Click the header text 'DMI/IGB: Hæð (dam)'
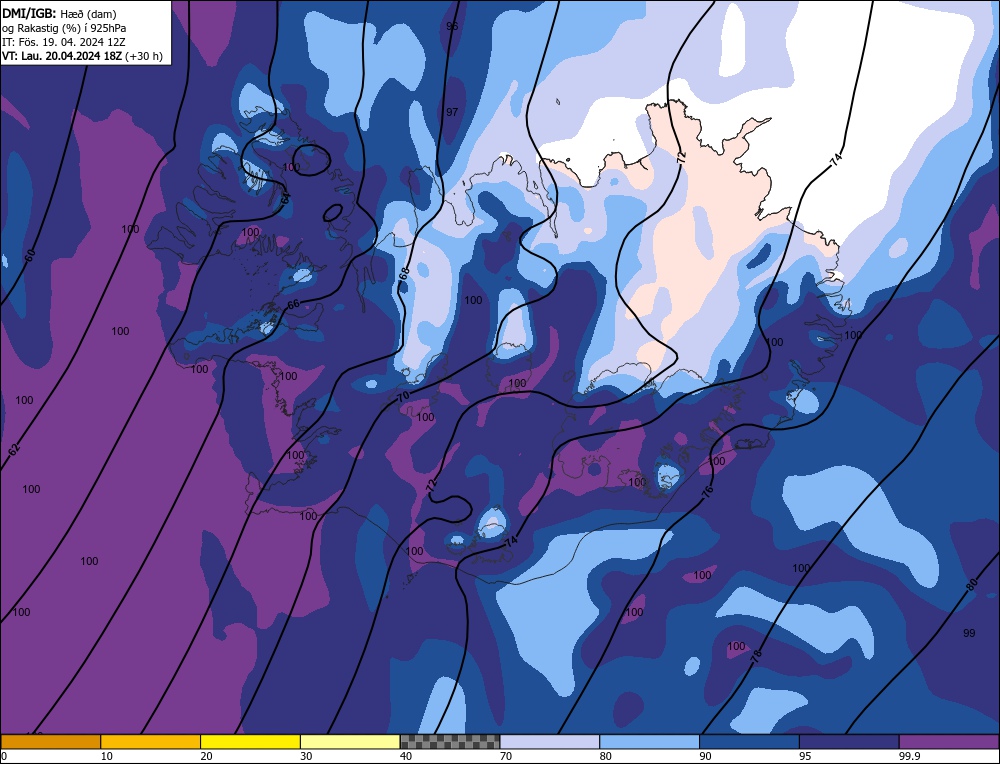 point(59,13)
